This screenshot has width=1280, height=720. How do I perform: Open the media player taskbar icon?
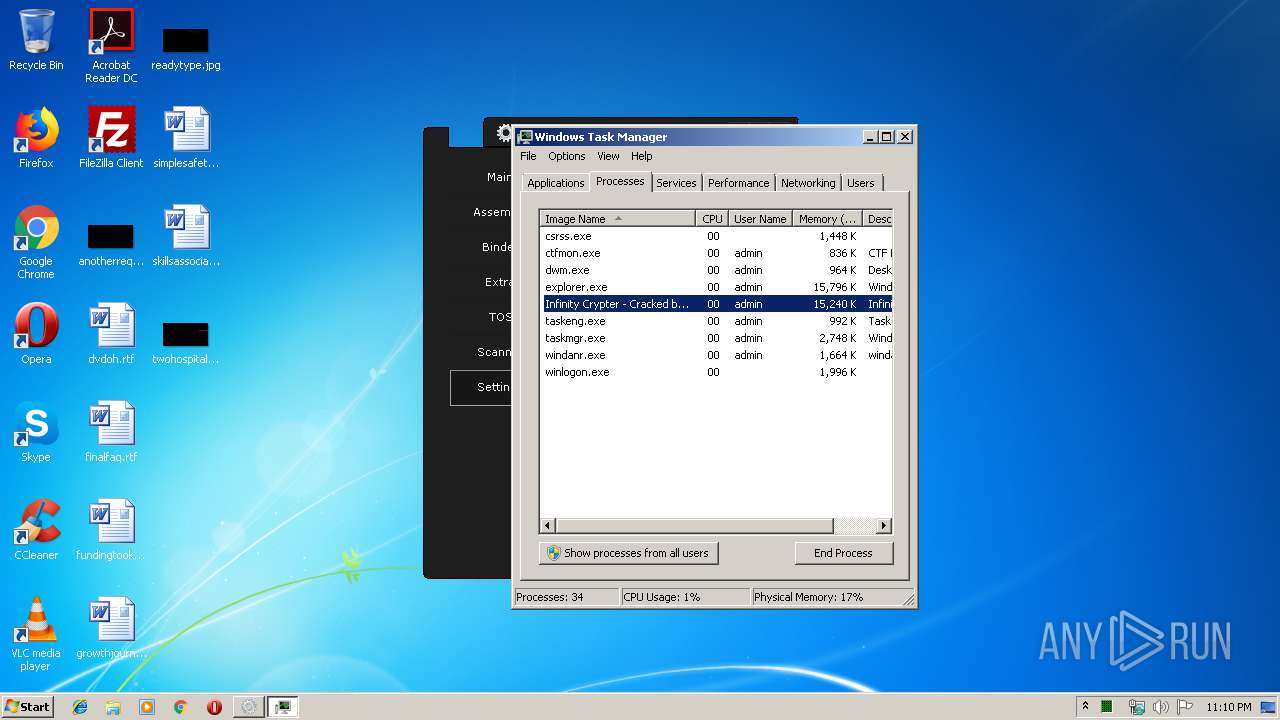tap(147, 707)
